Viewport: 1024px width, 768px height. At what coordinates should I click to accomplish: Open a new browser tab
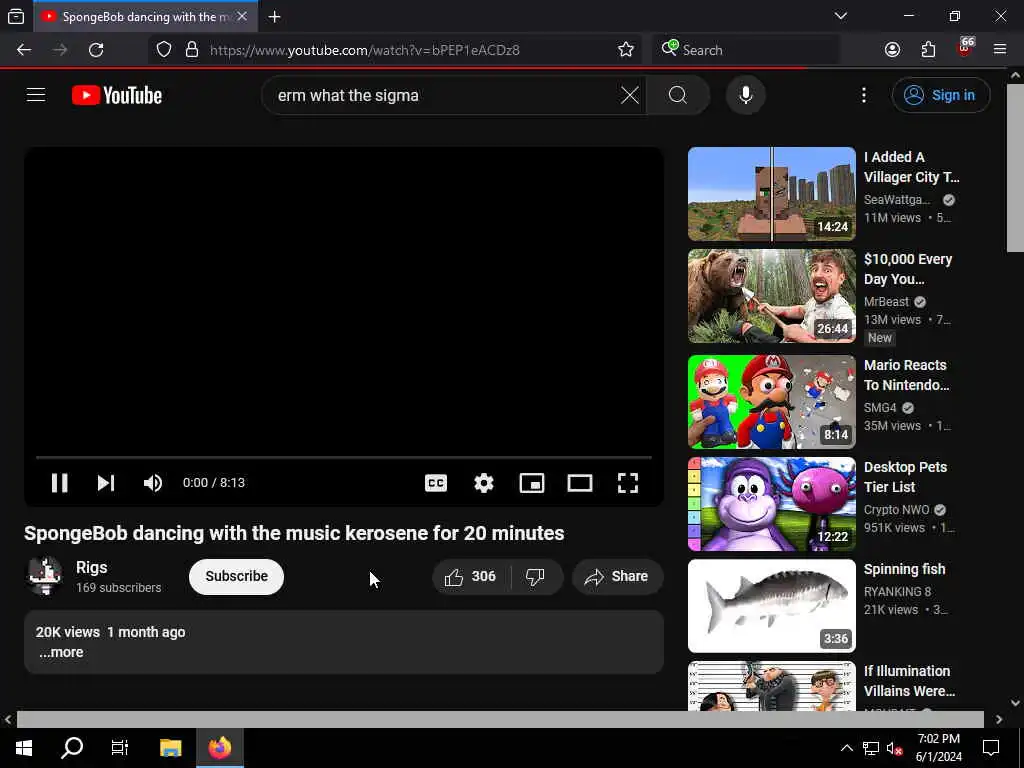(274, 17)
